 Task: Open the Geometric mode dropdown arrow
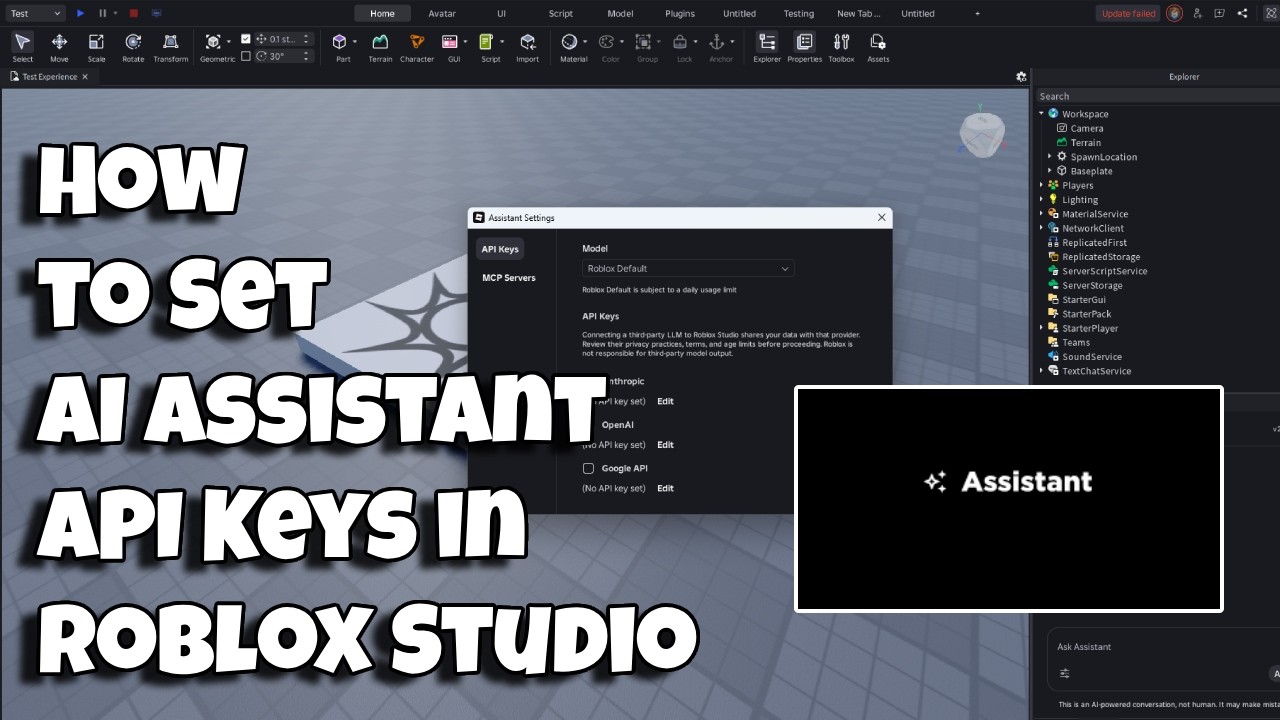click(229, 41)
